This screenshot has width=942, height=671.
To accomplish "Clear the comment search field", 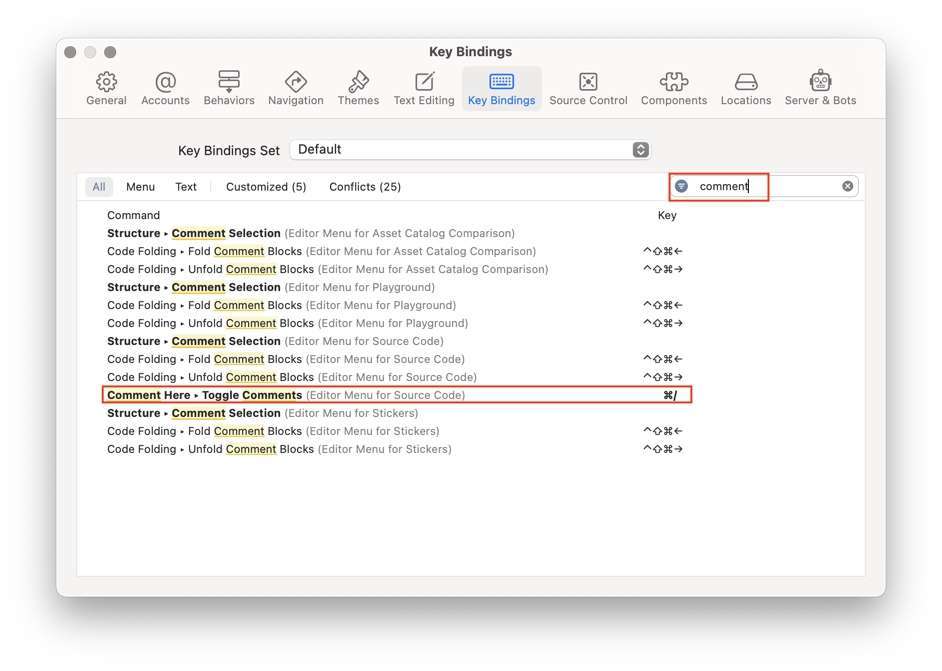I will tap(848, 186).
